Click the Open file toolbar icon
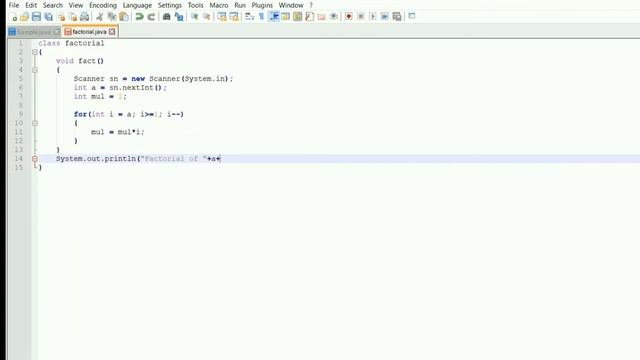The width and height of the screenshot is (640, 360). tap(24, 17)
